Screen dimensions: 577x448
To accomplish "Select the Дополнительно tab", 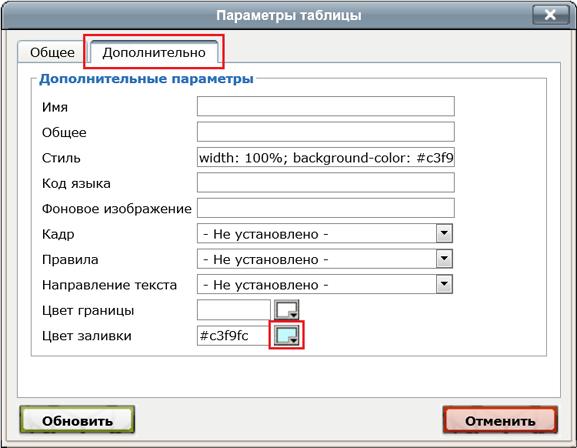I will (154, 52).
